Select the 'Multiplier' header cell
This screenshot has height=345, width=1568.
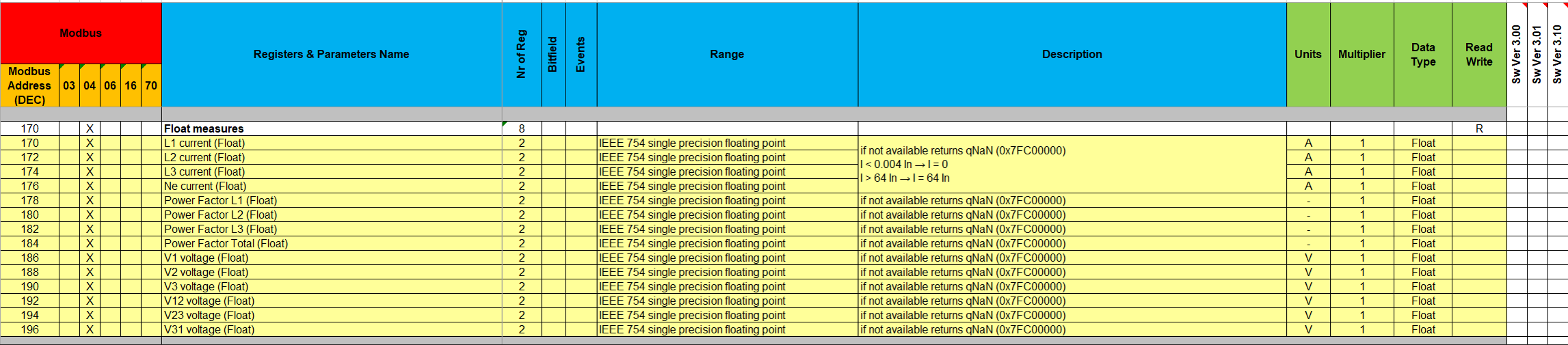tap(1361, 54)
